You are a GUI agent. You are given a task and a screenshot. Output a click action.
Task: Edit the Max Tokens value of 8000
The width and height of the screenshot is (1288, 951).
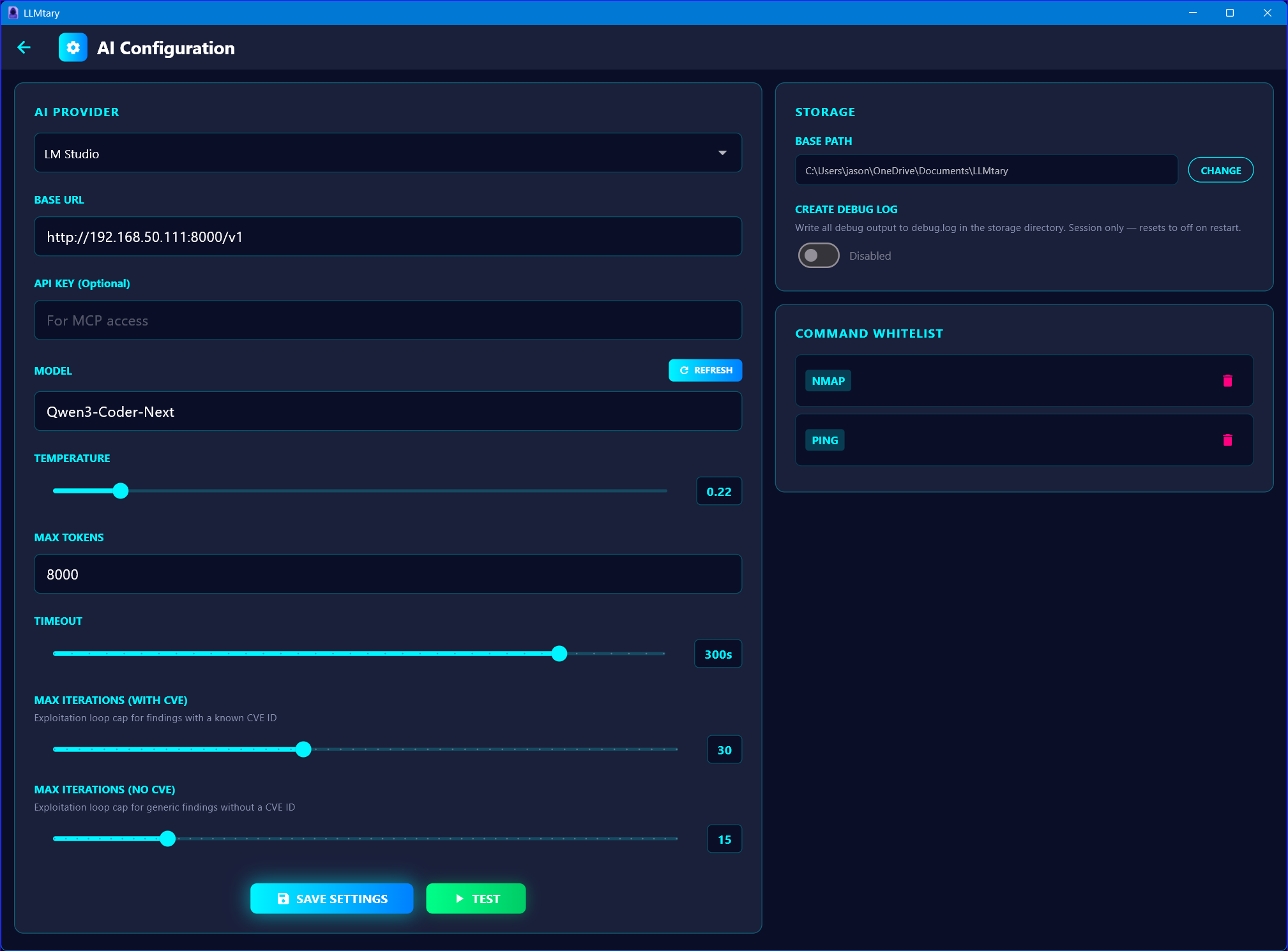pyautogui.click(x=388, y=574)
